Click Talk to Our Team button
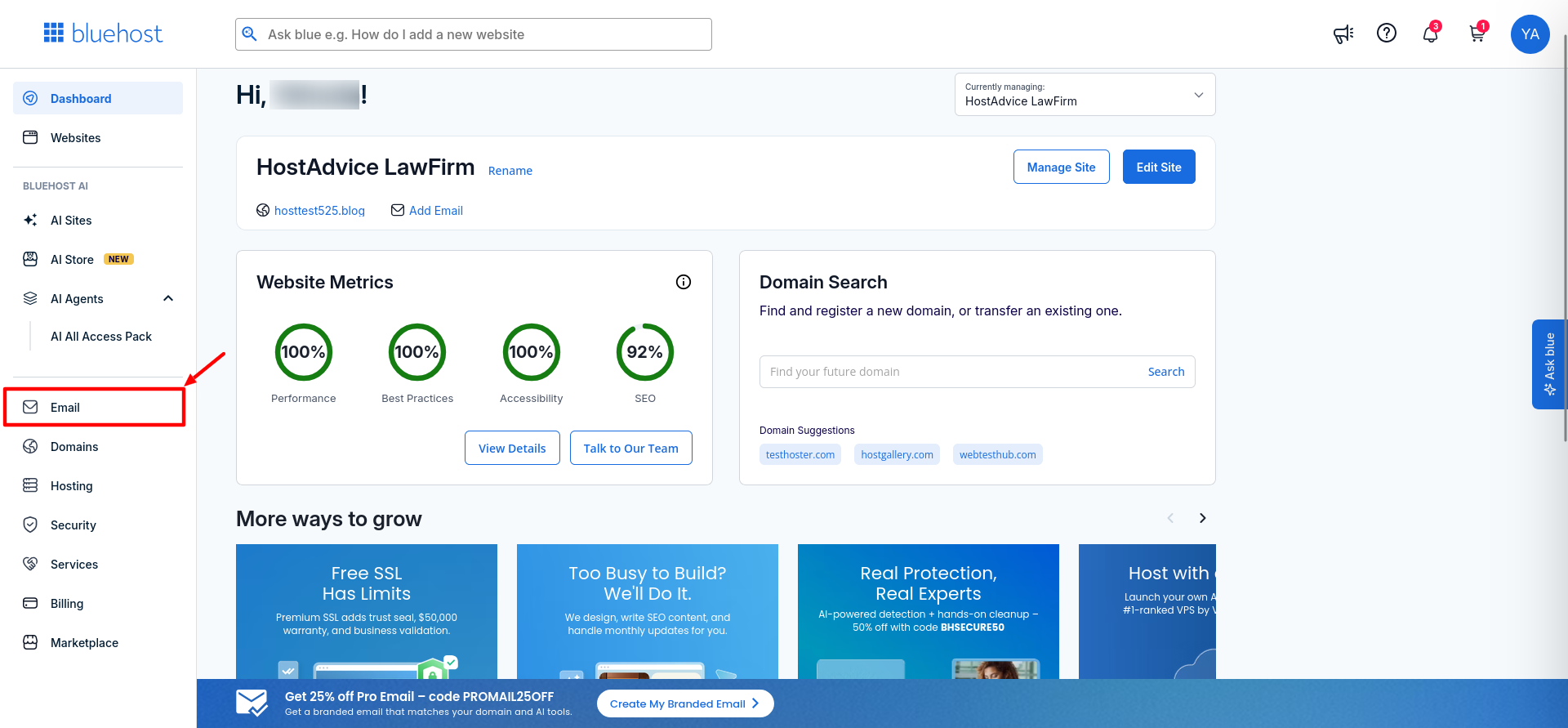 630,448
